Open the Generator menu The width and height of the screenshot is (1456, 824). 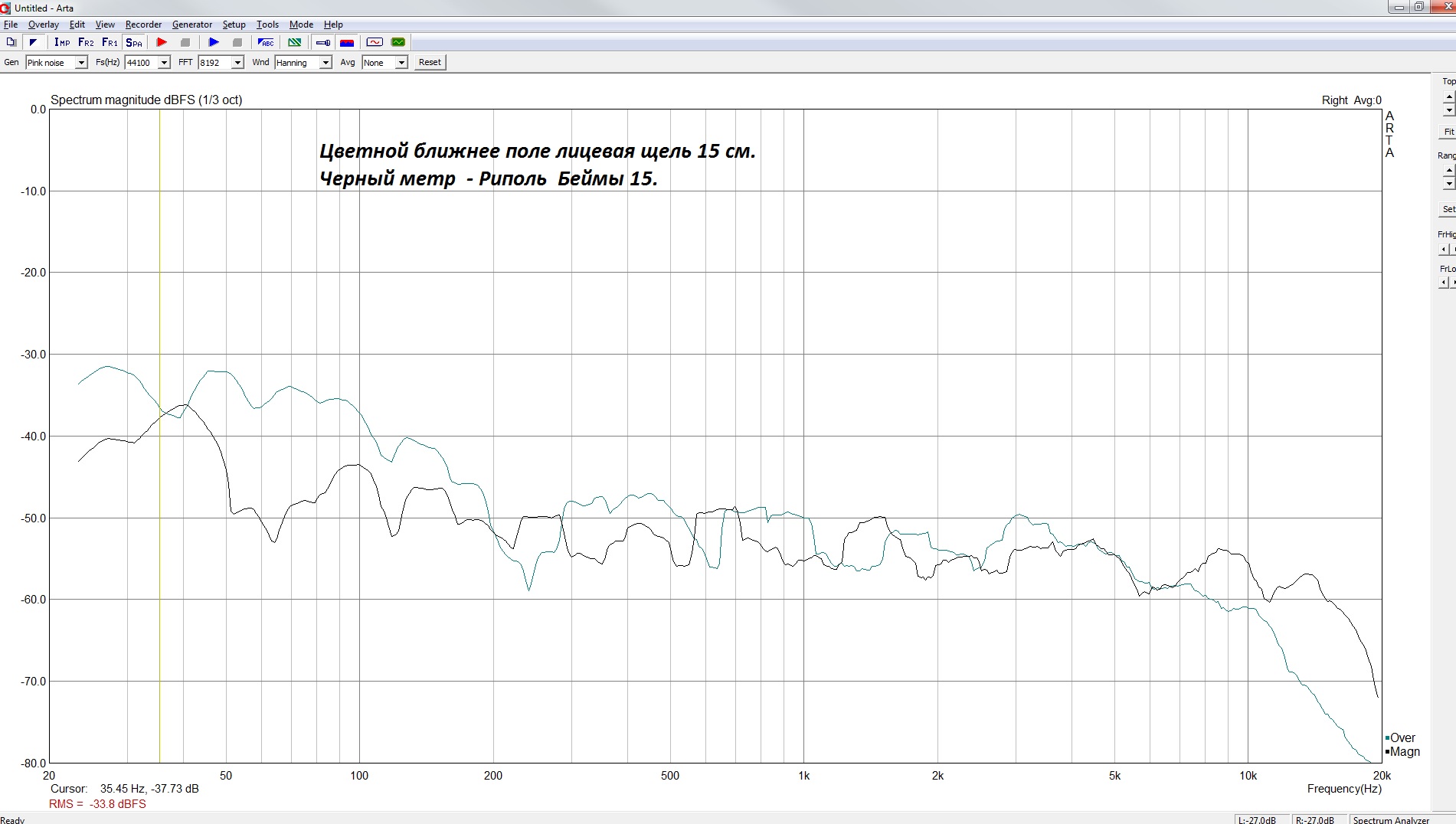pos(191,25)
